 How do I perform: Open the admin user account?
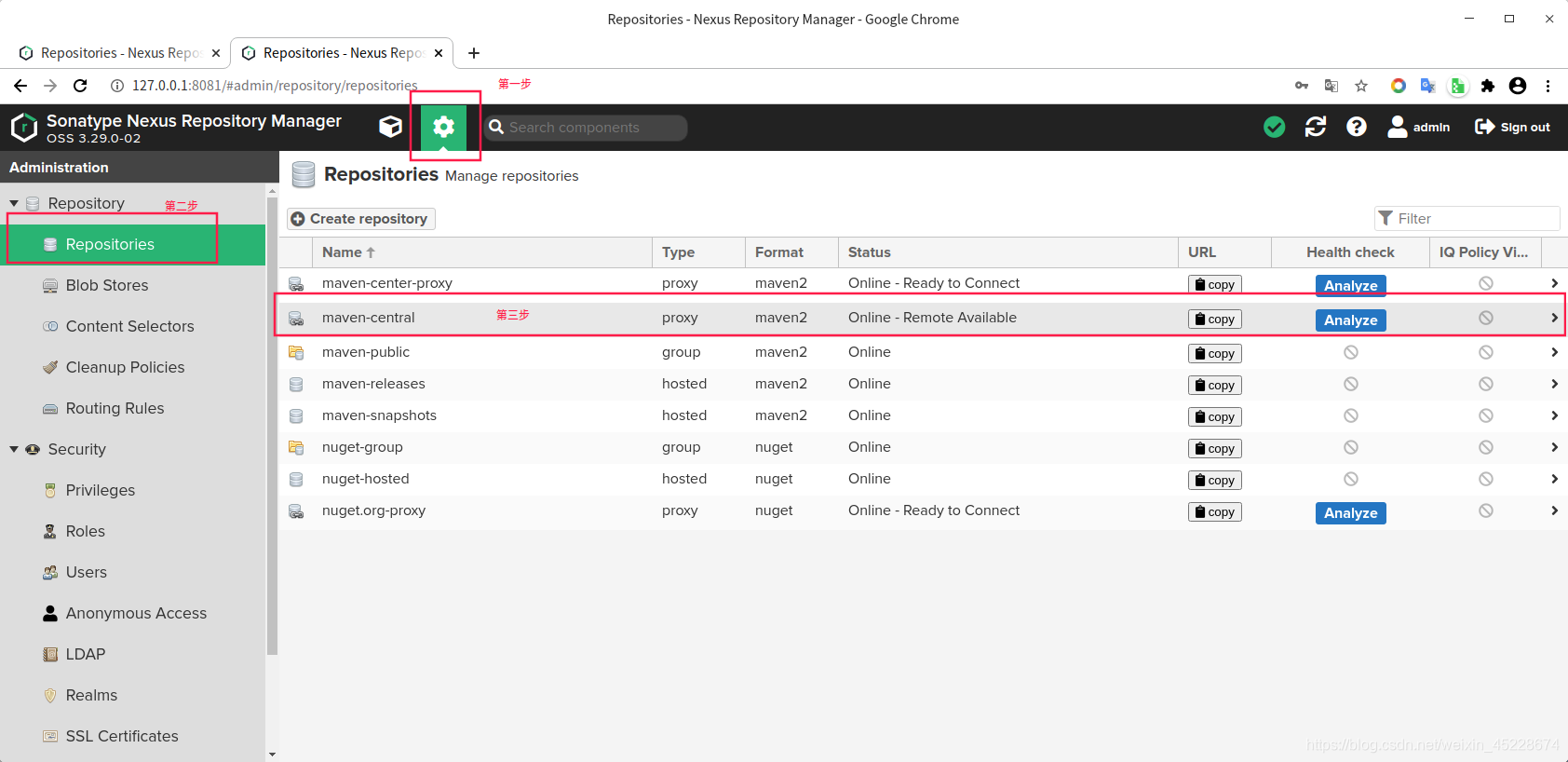[1419, 127]
